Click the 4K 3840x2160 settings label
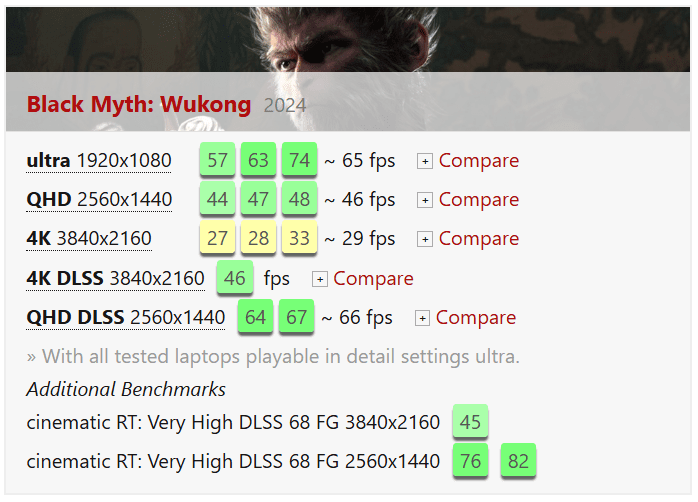 coord(89,239)
